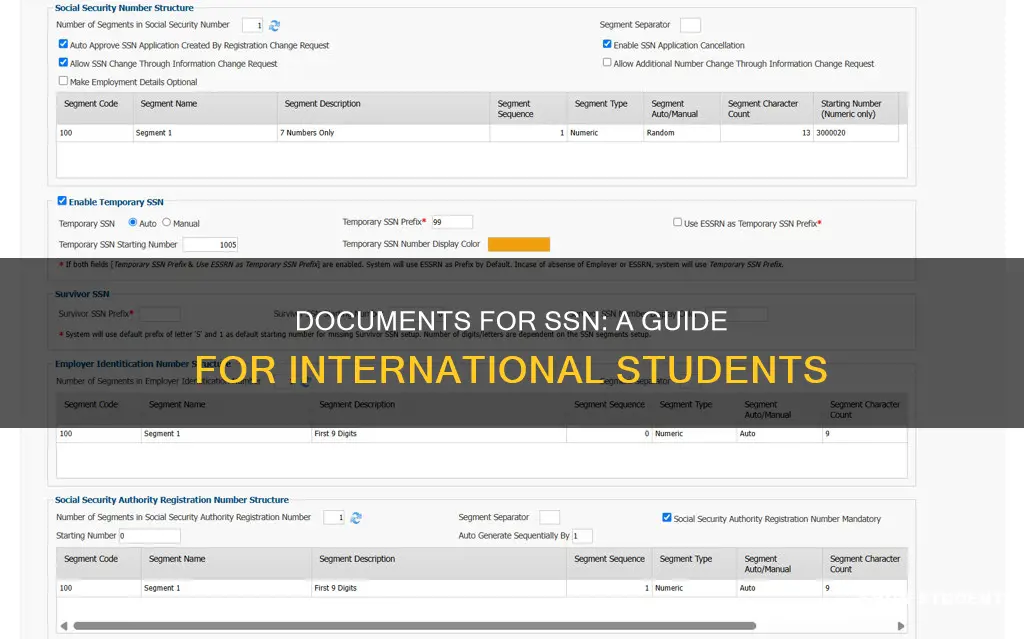The width and height of the screenshot is (1024, 639).
Task: Check Use ESSRN as Temporary SSN Prefix
Action: (677, 222)
